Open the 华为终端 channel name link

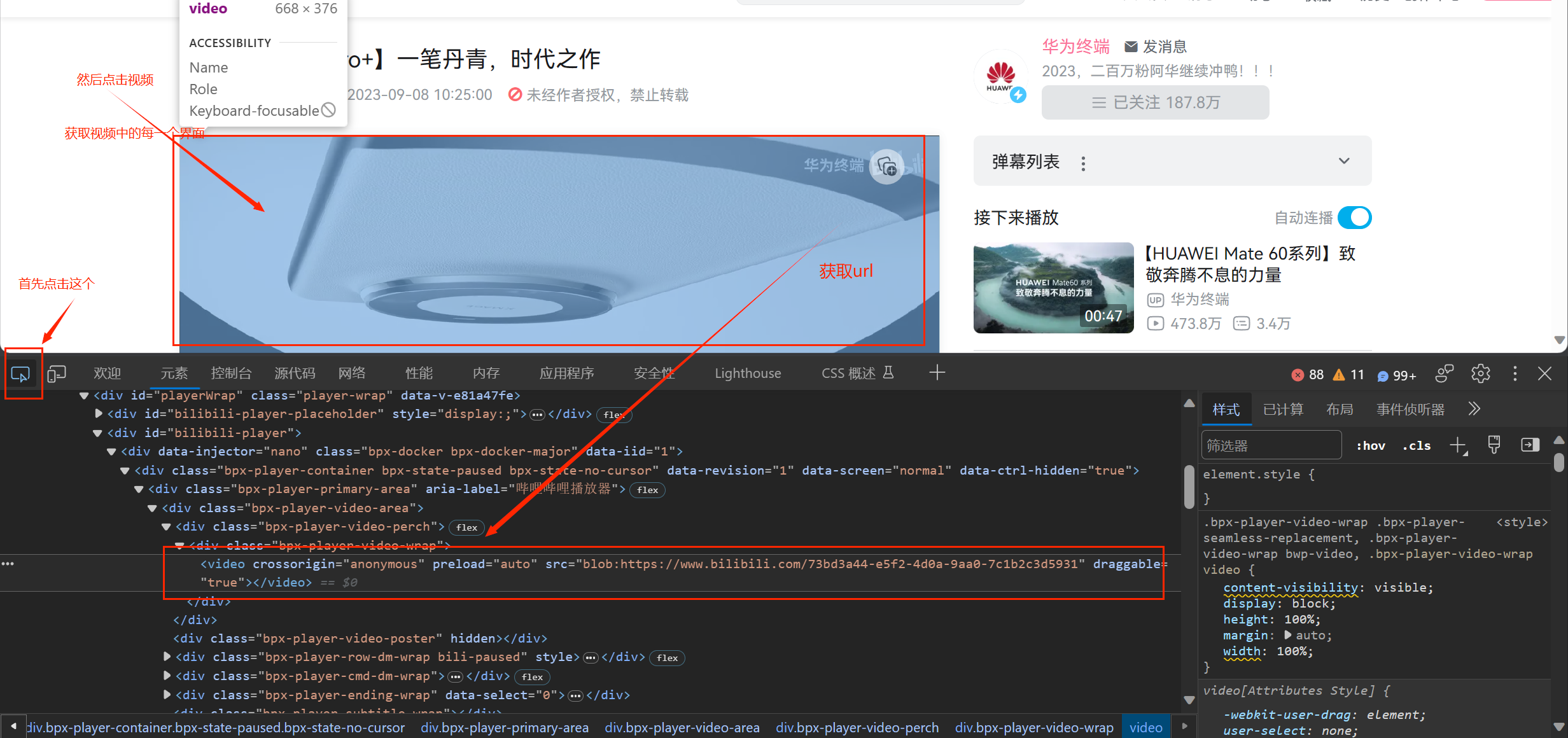click(1075, 46)
